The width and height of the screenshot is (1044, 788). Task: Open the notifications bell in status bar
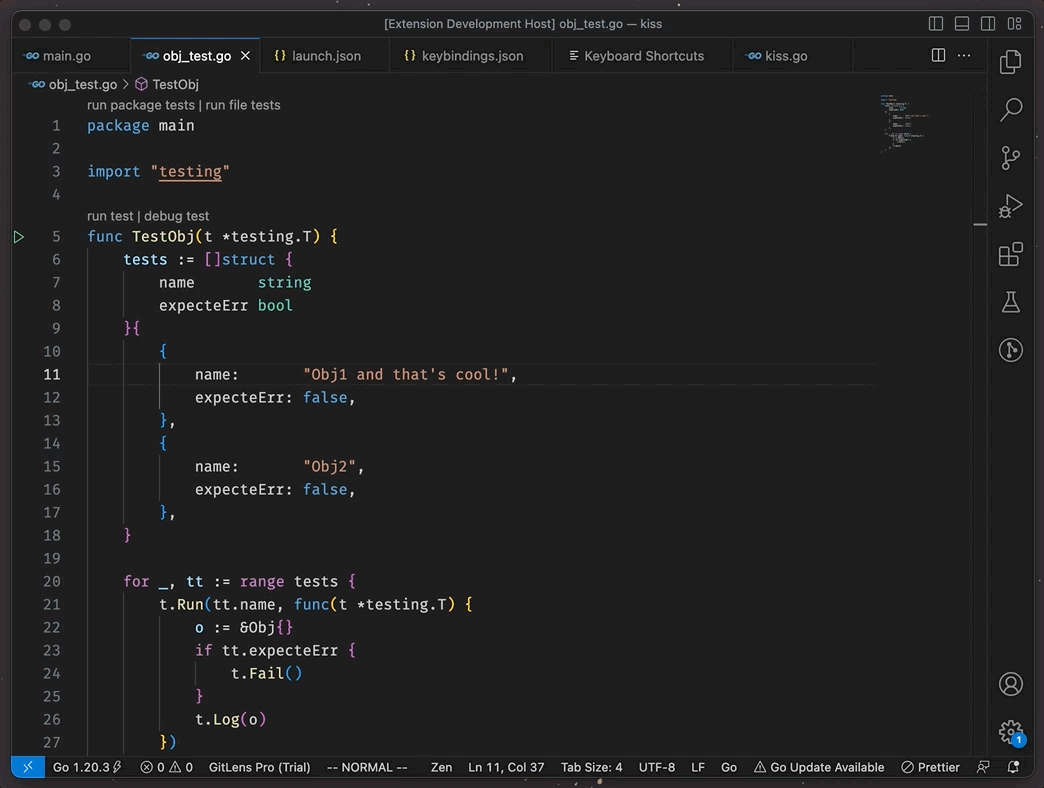pos(1014,767)
